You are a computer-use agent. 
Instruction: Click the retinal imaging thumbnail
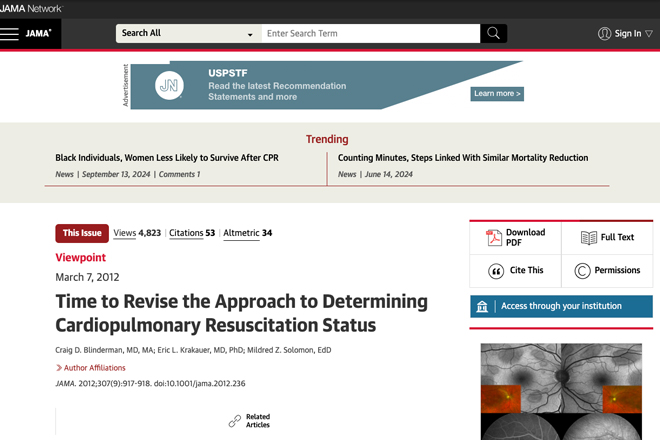point(561,392)
